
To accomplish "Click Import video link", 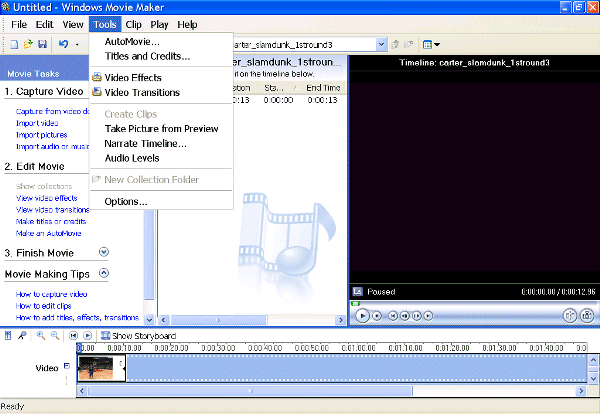I will pos(37,123).
